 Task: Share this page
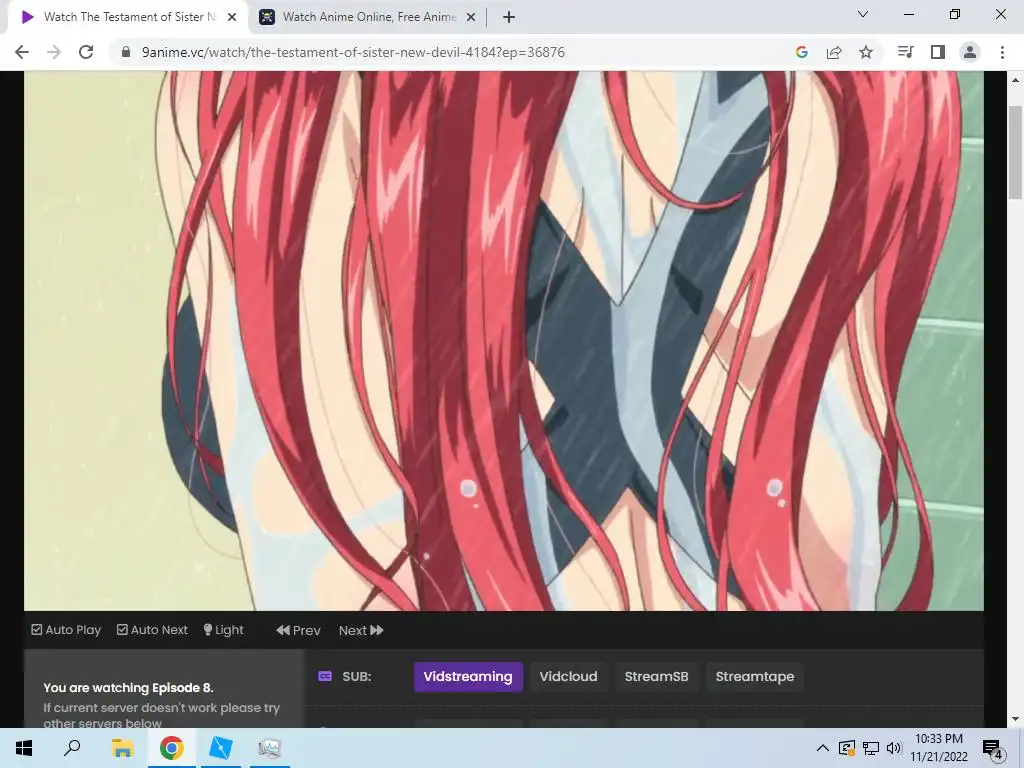click(834, 52)
